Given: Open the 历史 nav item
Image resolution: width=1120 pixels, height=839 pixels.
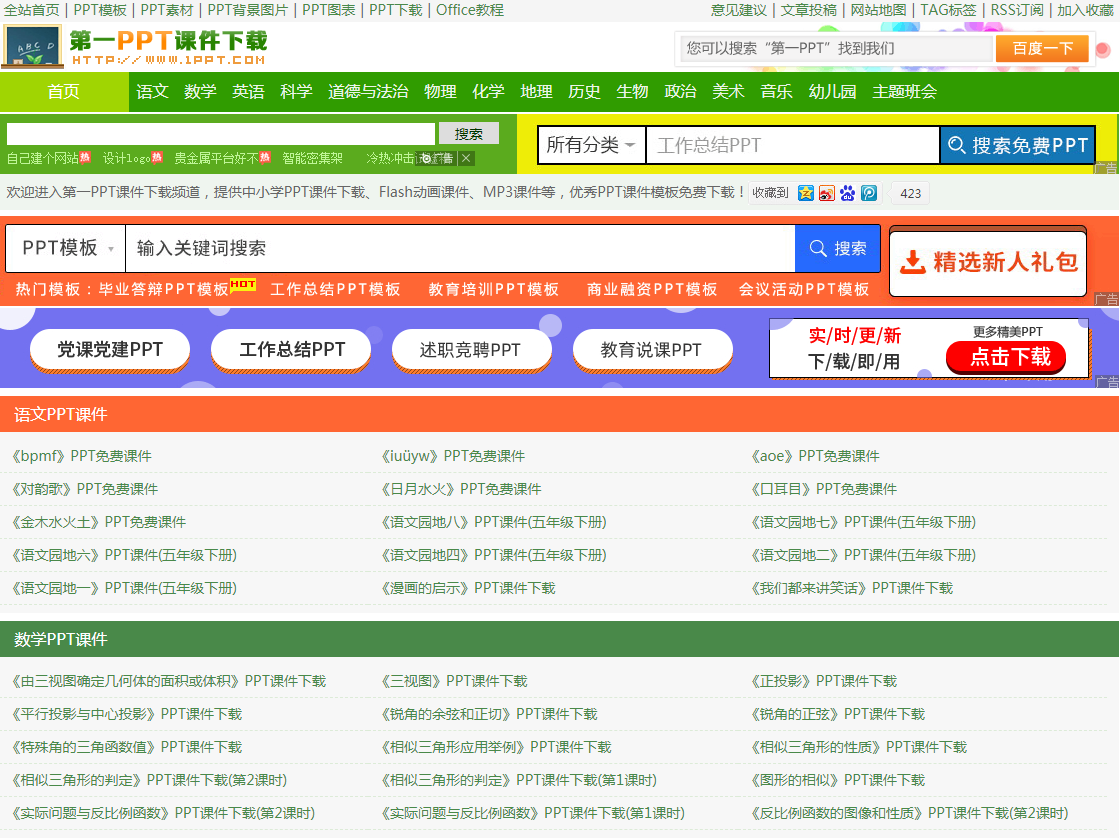Looking at the screenshot, I should (x=584, y=91).
